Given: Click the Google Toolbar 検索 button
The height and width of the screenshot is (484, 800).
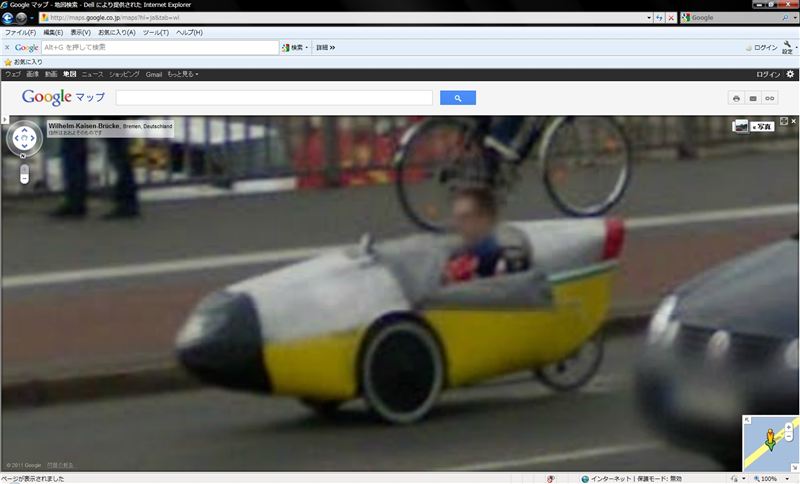Looking at the screenshot, I should 295,47.
